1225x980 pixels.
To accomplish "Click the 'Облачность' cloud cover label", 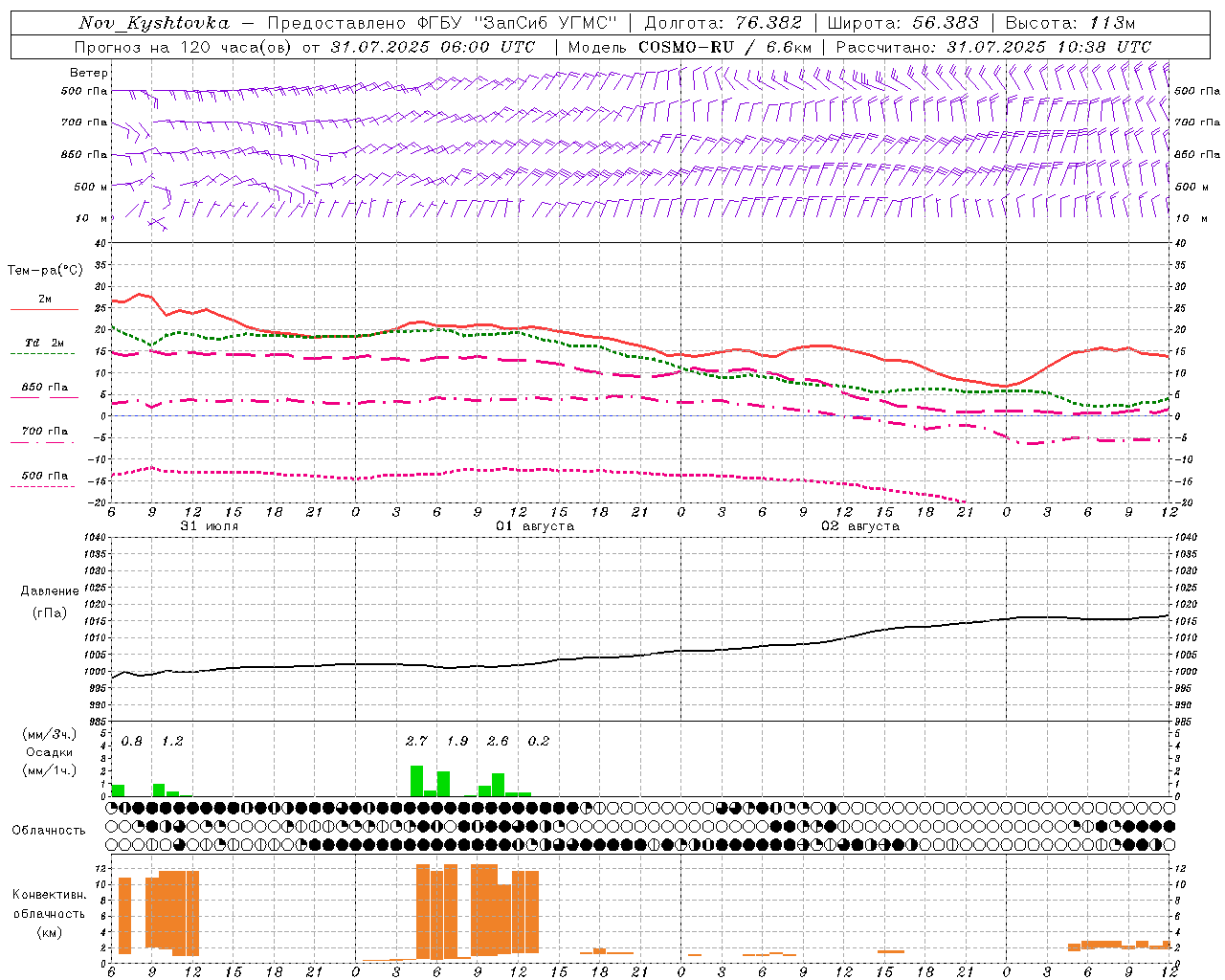I will point(49,831).
